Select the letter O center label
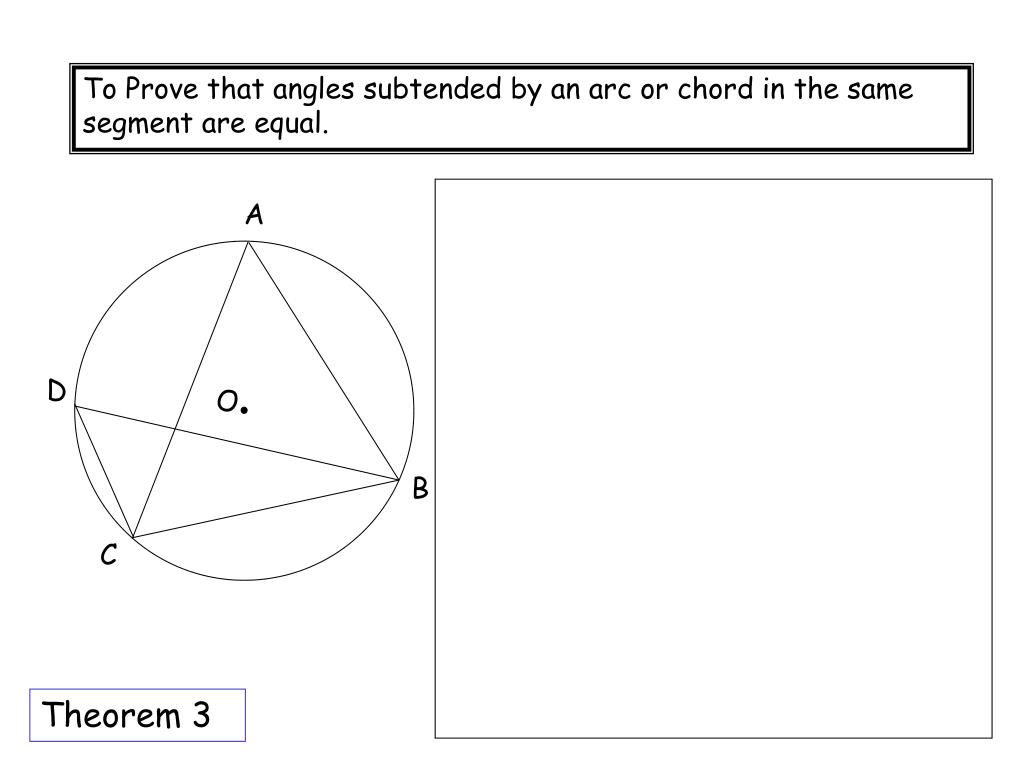 [228, 402]
